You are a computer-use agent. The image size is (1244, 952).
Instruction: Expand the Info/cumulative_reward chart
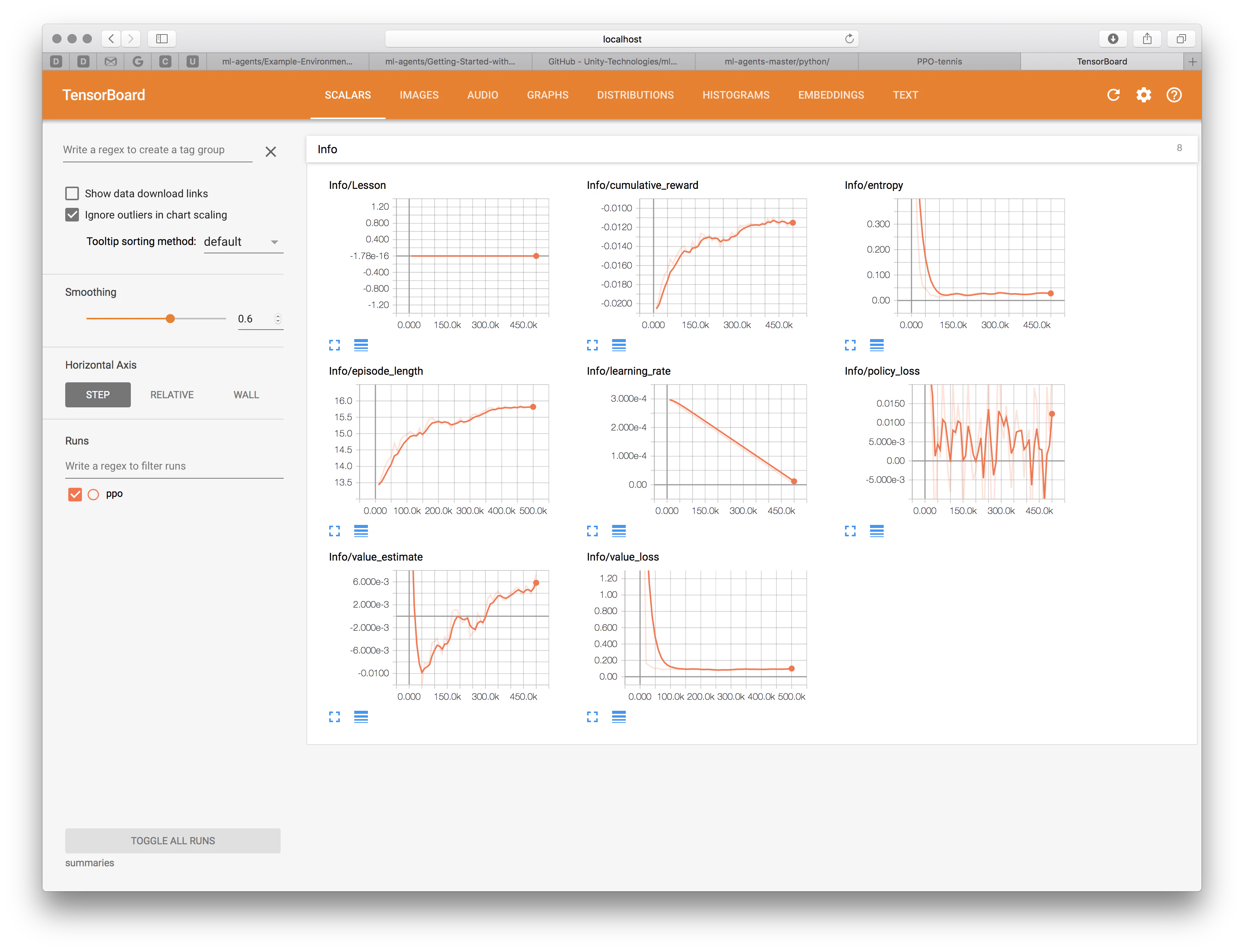pos(592,344)
